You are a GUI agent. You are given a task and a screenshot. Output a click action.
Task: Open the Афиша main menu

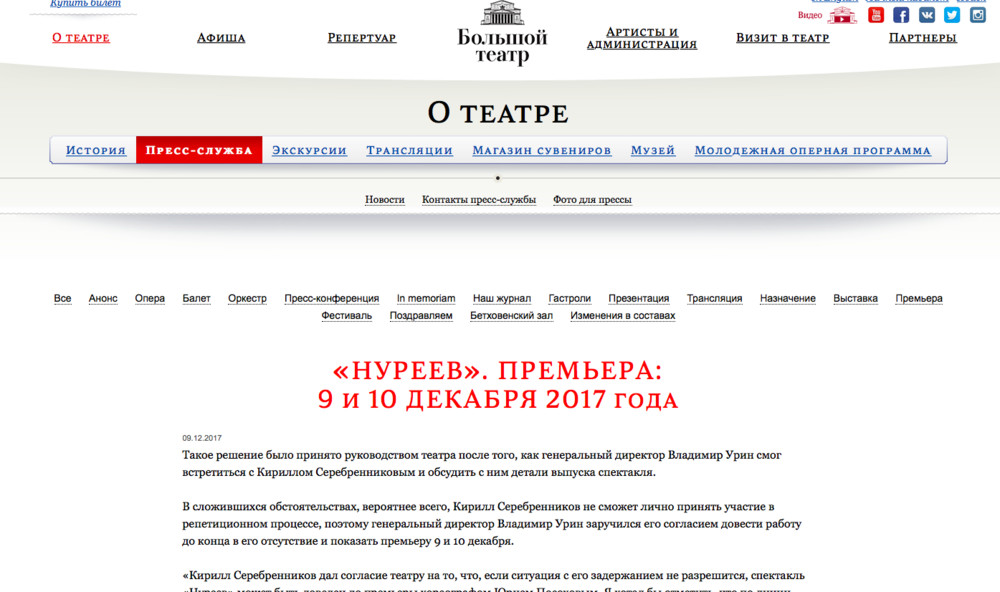point(221,38)
